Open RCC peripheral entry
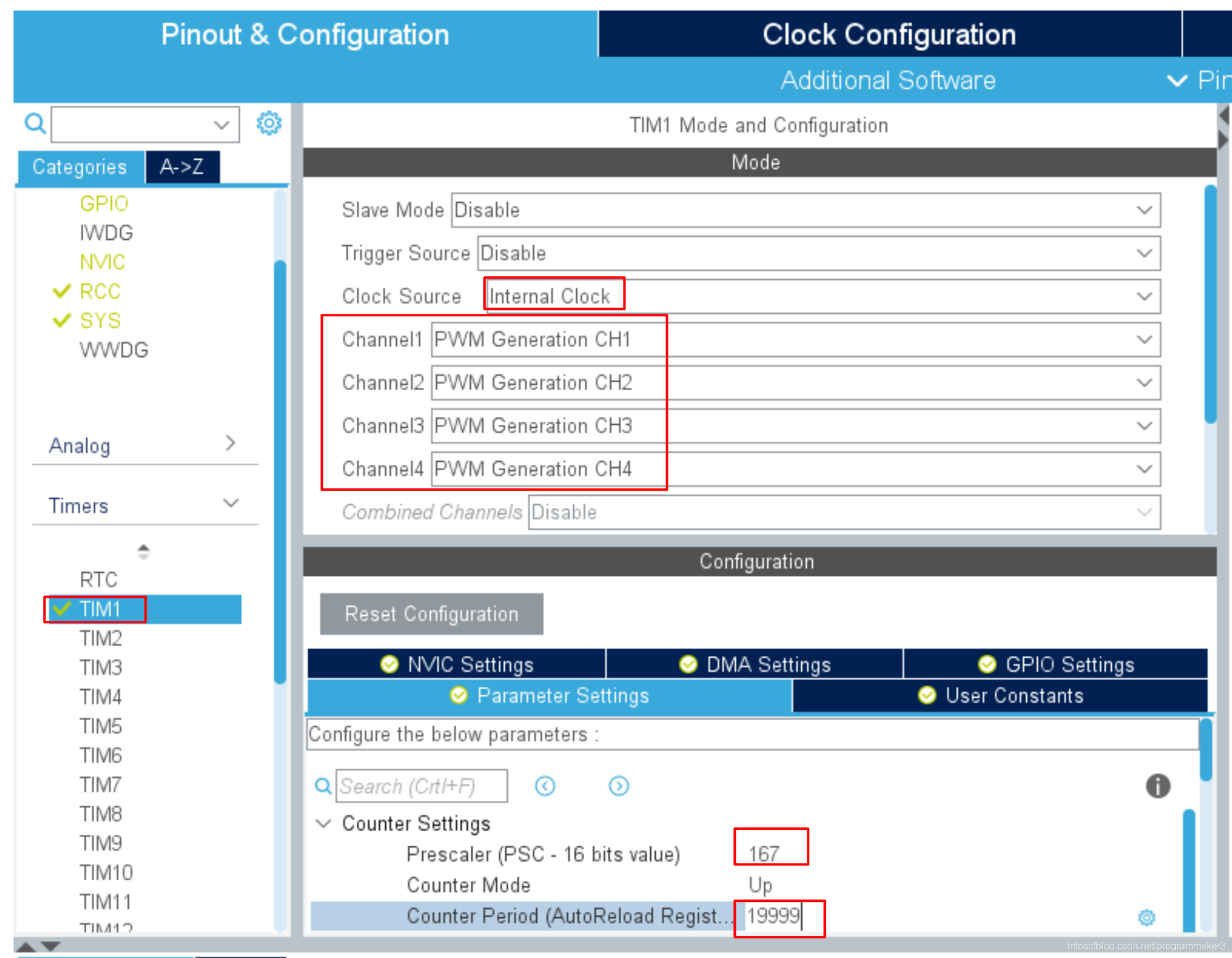This screenshot has width=1232, height=958. coord(100,292)
